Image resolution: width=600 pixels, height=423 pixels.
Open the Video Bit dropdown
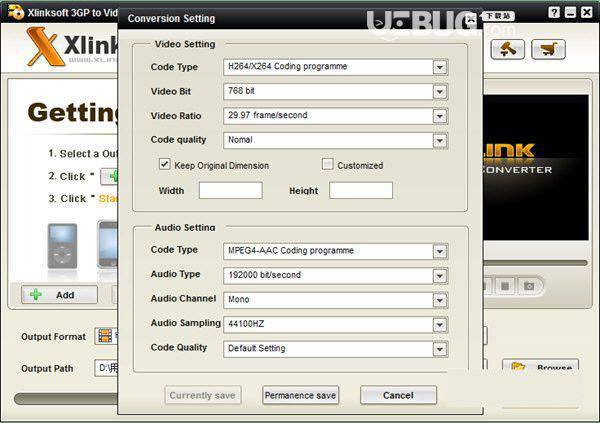[440, 92]
